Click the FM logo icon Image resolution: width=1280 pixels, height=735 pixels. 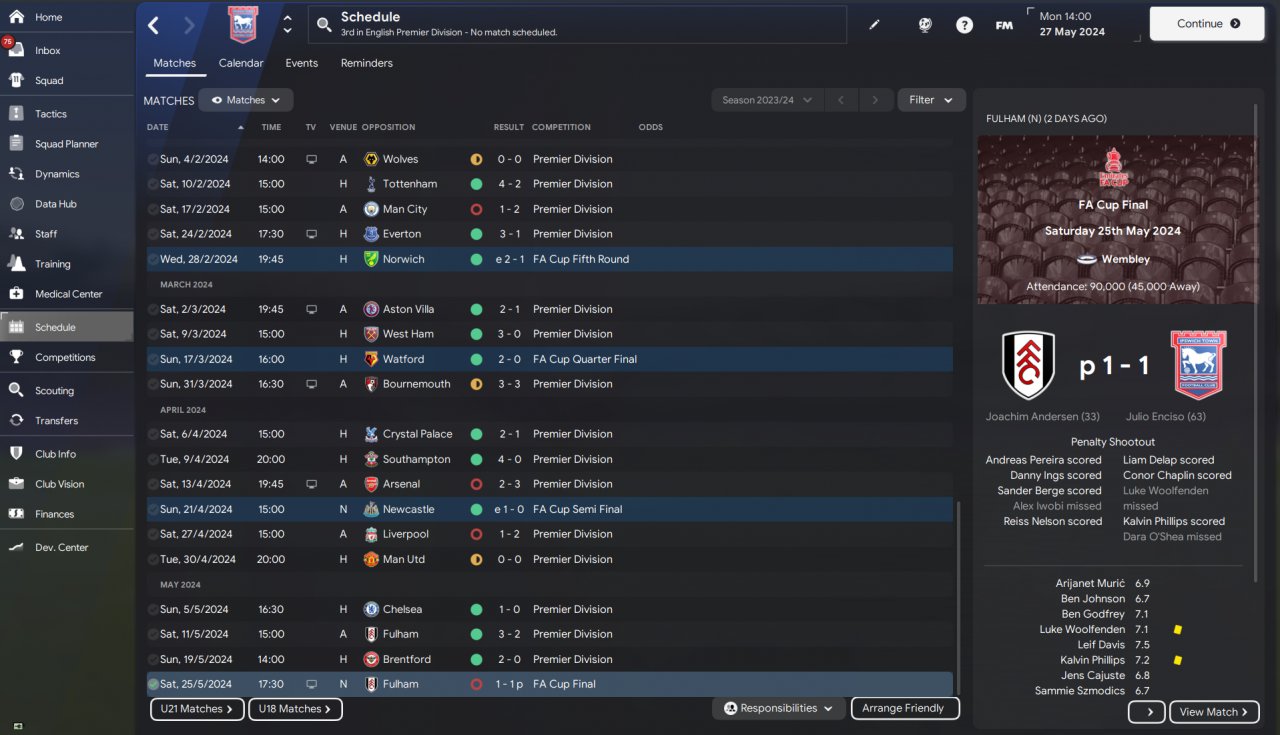(1004, 25)
